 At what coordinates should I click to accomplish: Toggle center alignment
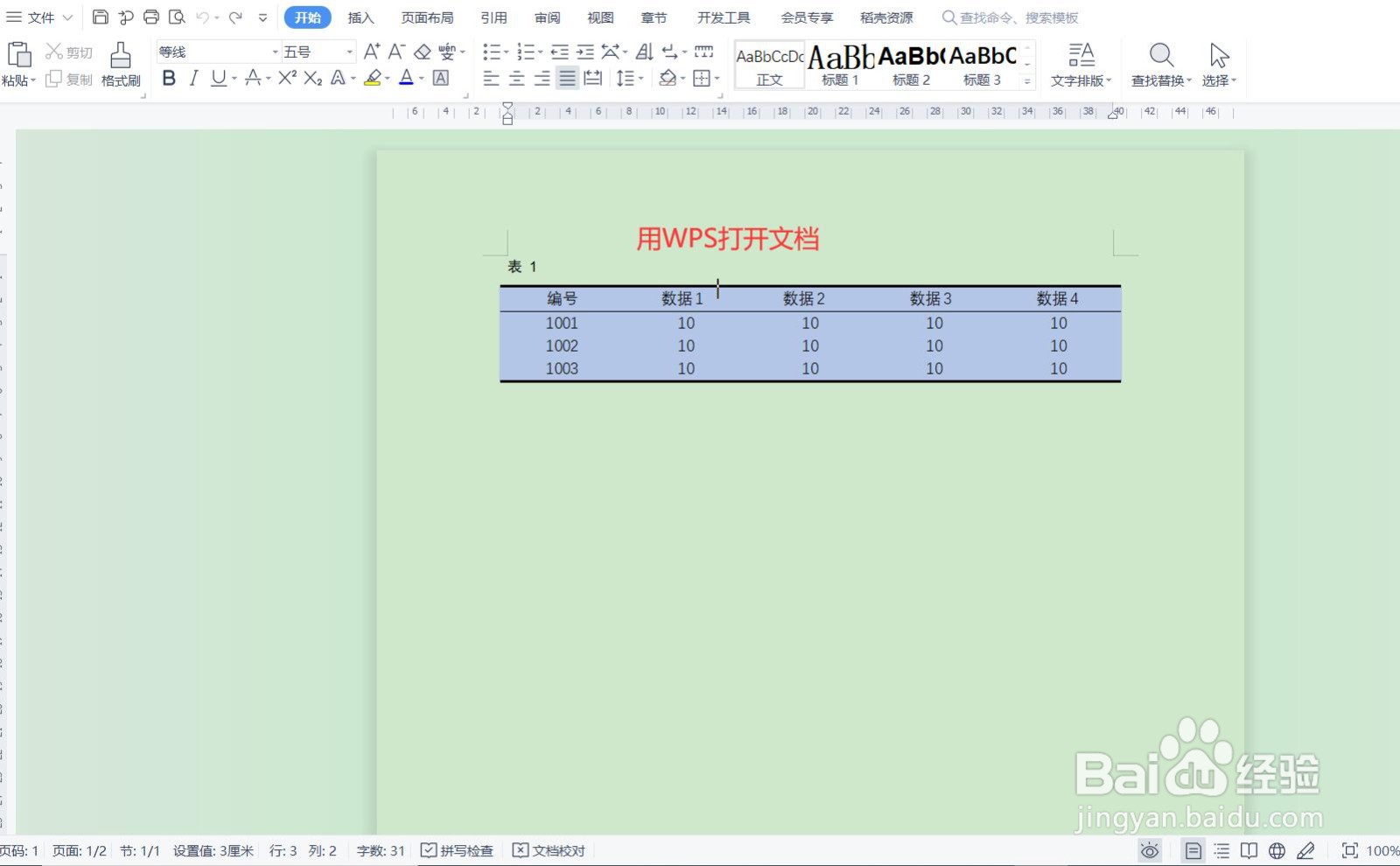pyautogui.click(x=517, y=78)
